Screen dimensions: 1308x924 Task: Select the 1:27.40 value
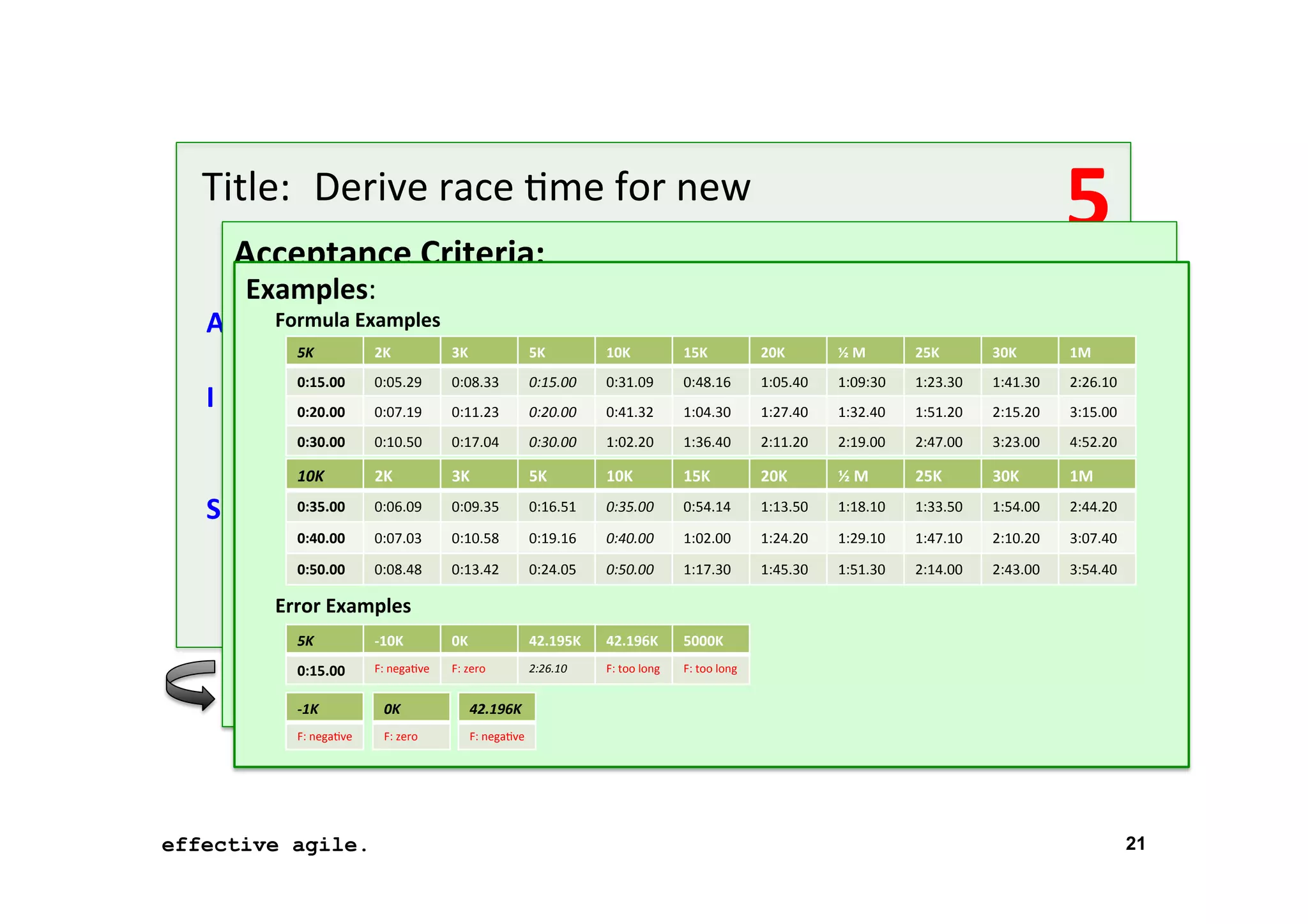point(784,413)
